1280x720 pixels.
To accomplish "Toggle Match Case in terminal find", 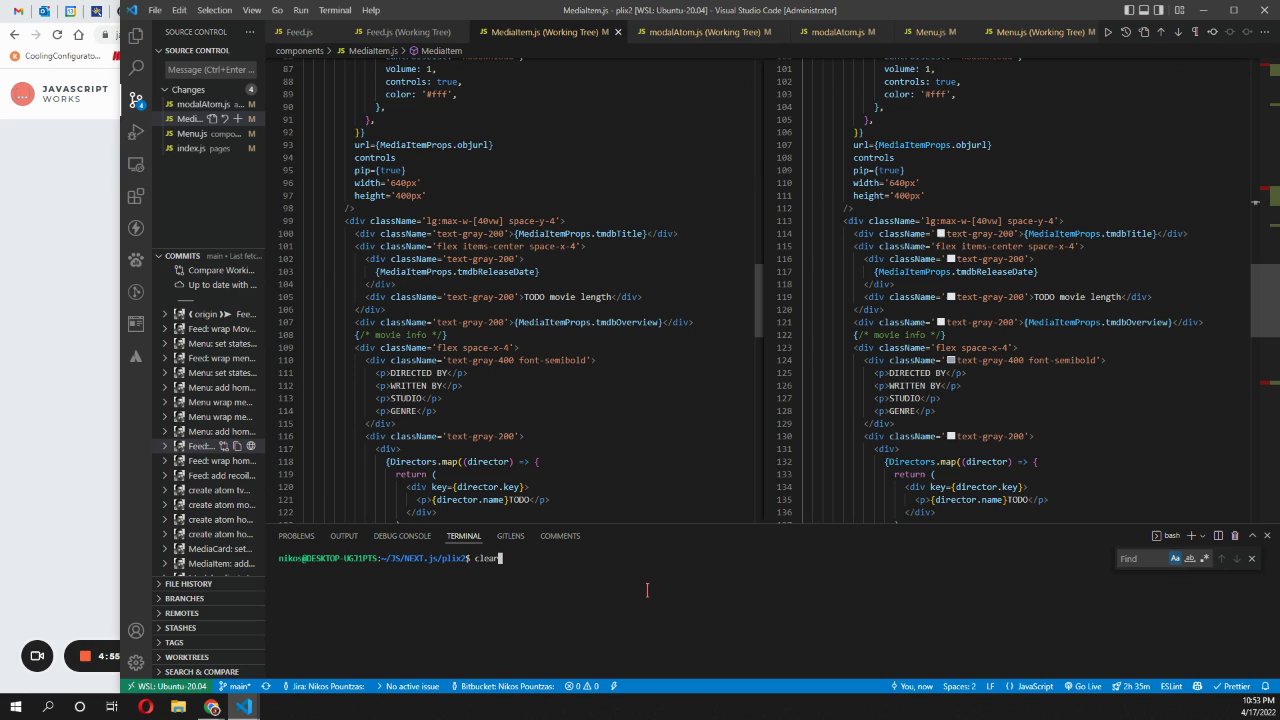I will (x=1176, y=559).
